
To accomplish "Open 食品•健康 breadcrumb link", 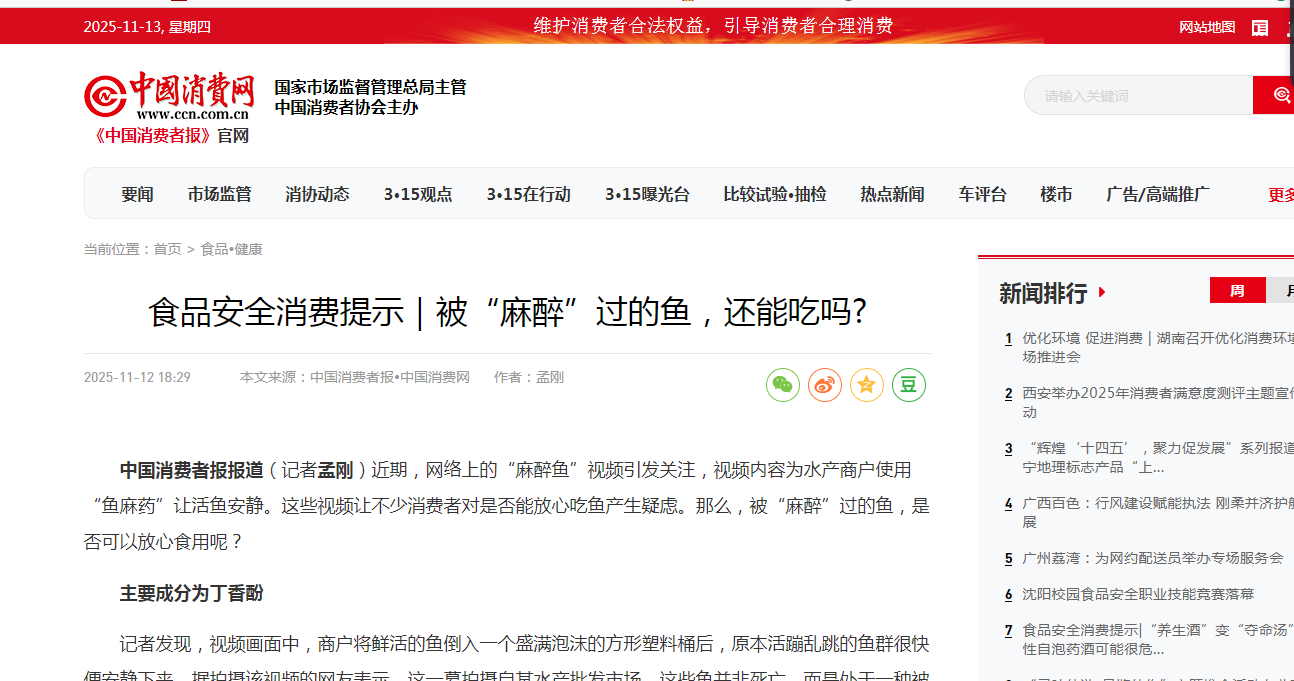I will point(231,249).
